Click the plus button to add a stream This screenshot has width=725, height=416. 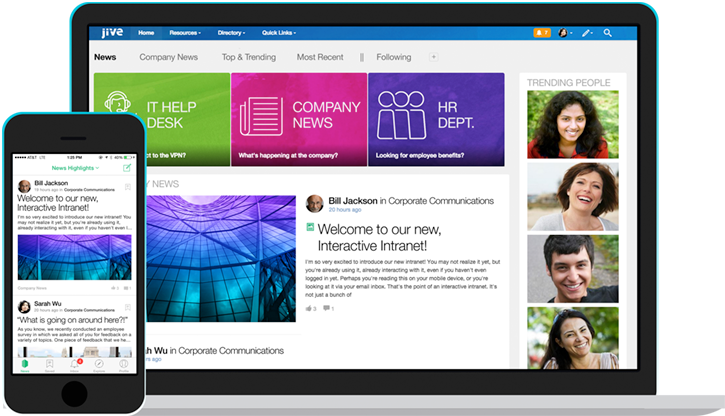pyautogui.click(x=433, y=57)
